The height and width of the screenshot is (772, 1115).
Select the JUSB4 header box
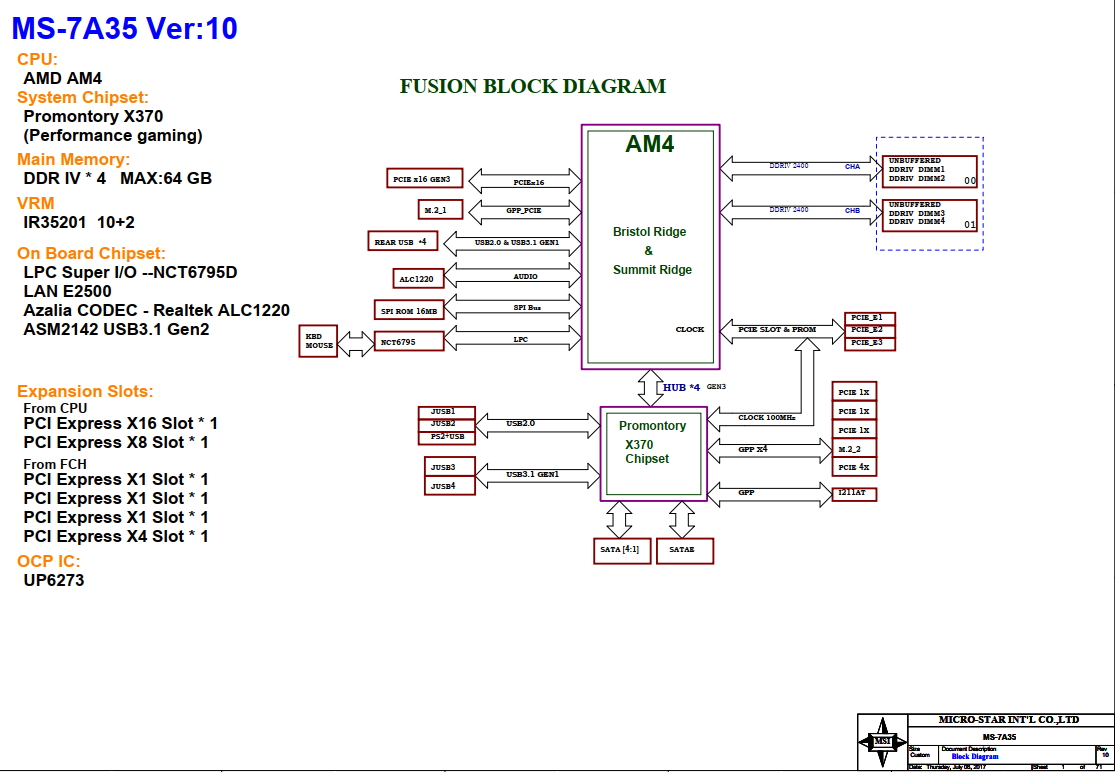click(x=446, y=486)
